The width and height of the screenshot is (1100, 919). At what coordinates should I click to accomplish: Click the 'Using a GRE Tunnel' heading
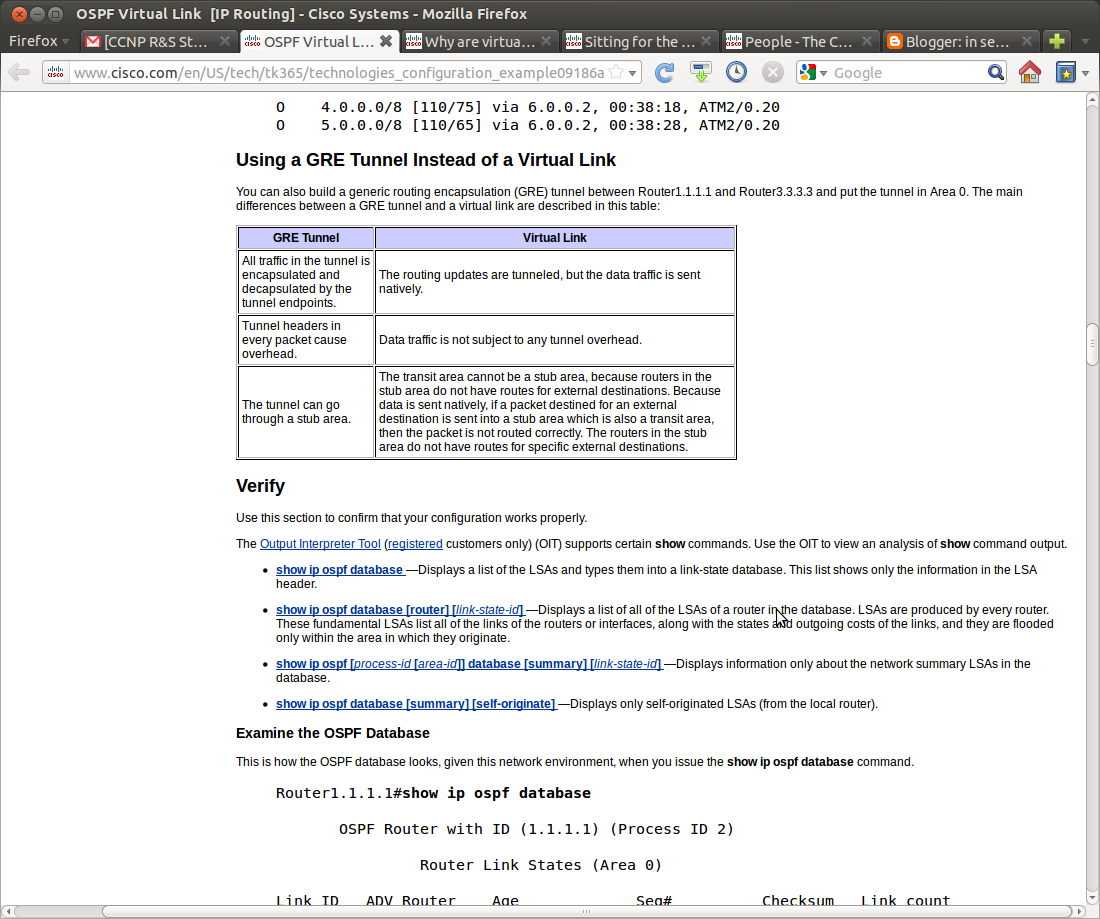(x=426, y=160)
